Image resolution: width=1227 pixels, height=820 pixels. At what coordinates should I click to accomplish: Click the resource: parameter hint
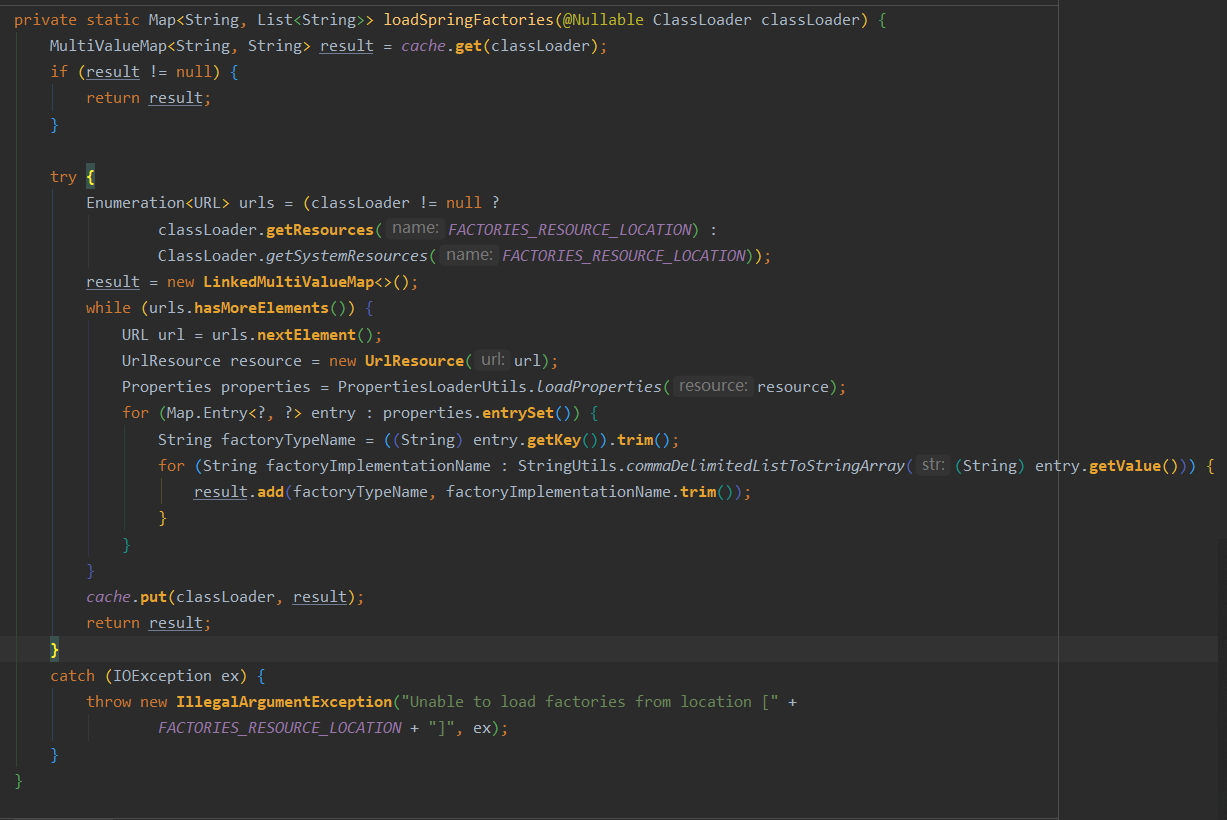pyautogui.click(x=713, y=386)
